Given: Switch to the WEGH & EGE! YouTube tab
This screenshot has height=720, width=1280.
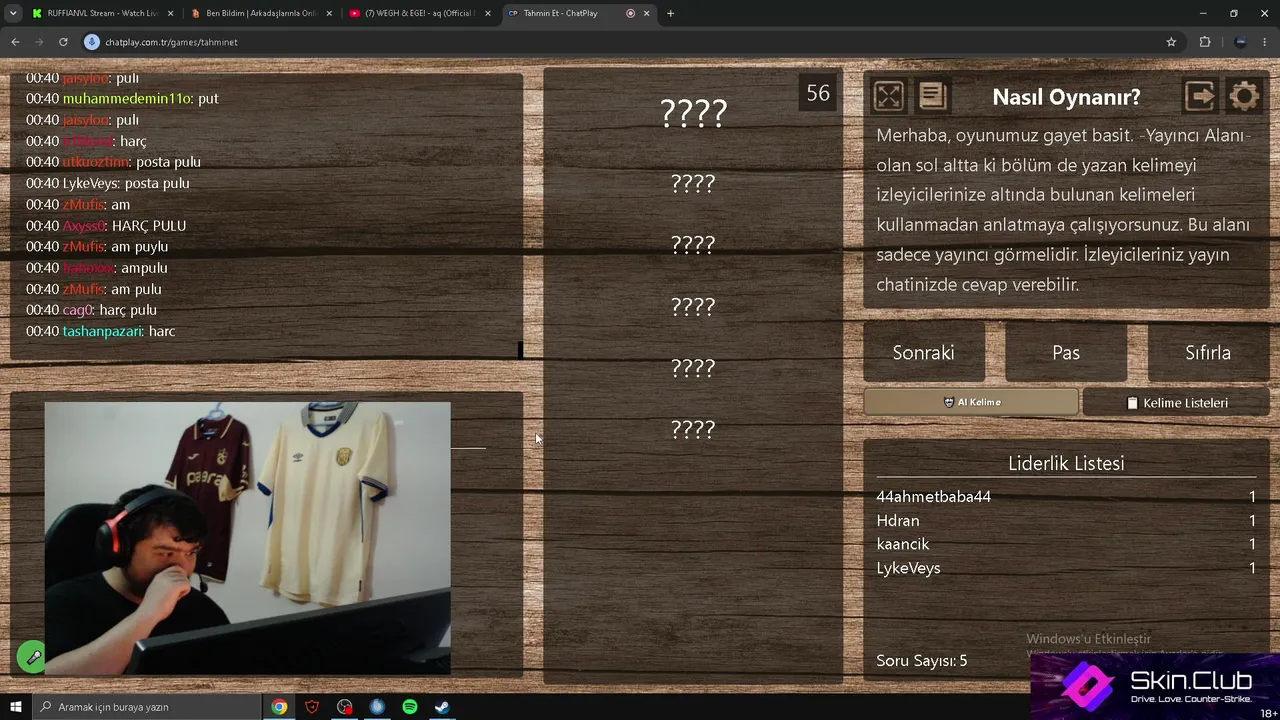Looking at the screenshot, I should tap(420, 13).
